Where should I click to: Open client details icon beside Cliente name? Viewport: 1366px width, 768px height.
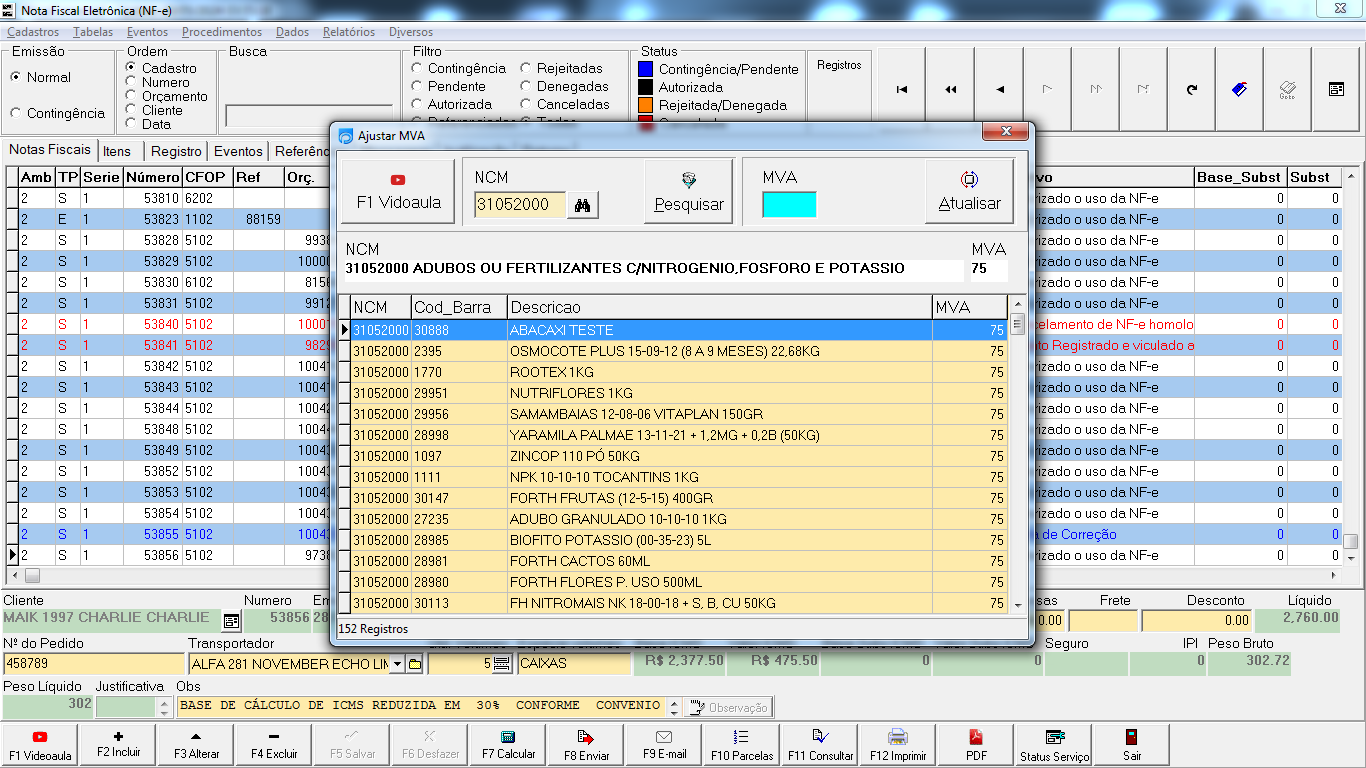[x=231, y=620]
